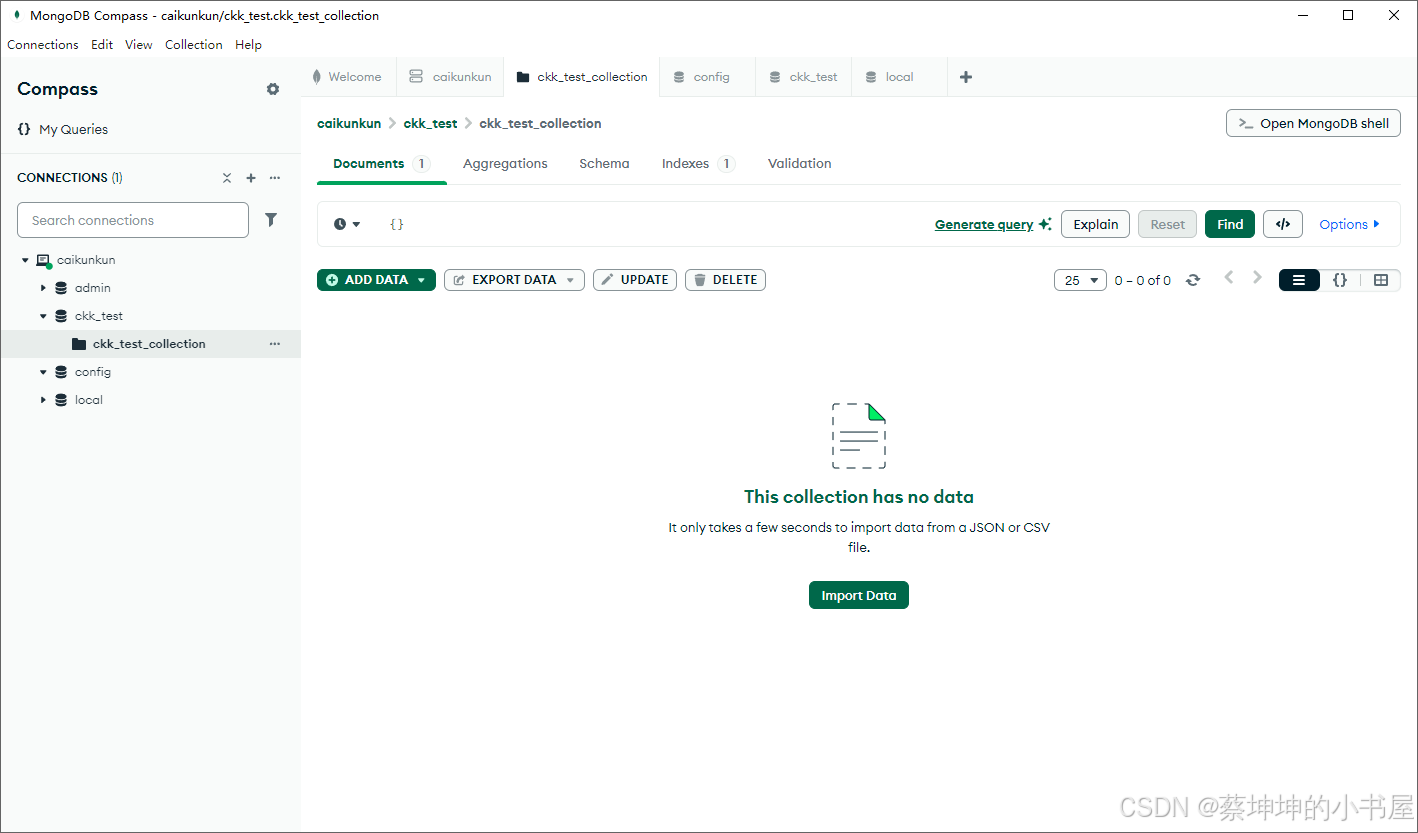Expand the admin database
1418x833 pixels.
click(x=43, y=287)
